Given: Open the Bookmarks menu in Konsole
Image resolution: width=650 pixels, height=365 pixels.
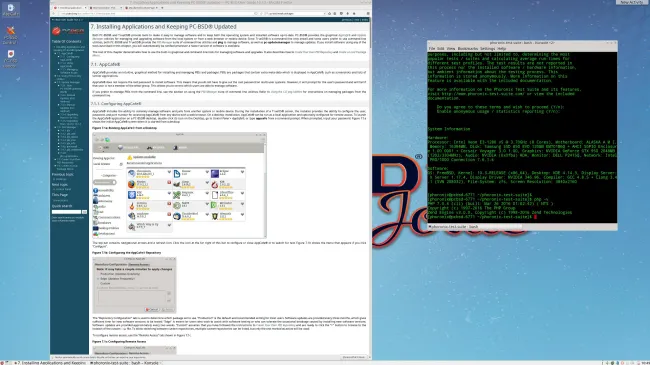Looking at the screenshot, I should (x=468, y=49).
